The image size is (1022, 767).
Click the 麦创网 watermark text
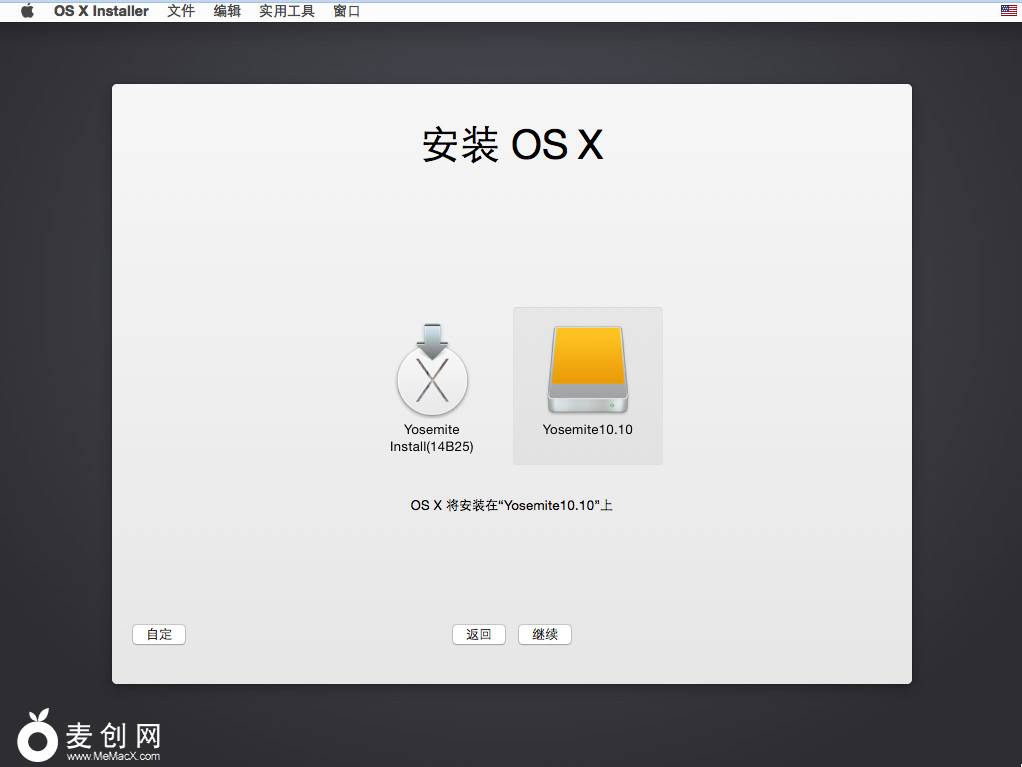pos(113,736)
